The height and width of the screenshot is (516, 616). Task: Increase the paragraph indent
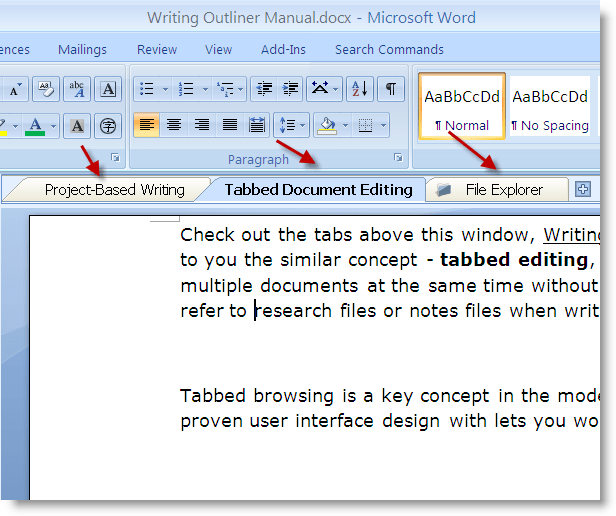[x=290, y=89]
